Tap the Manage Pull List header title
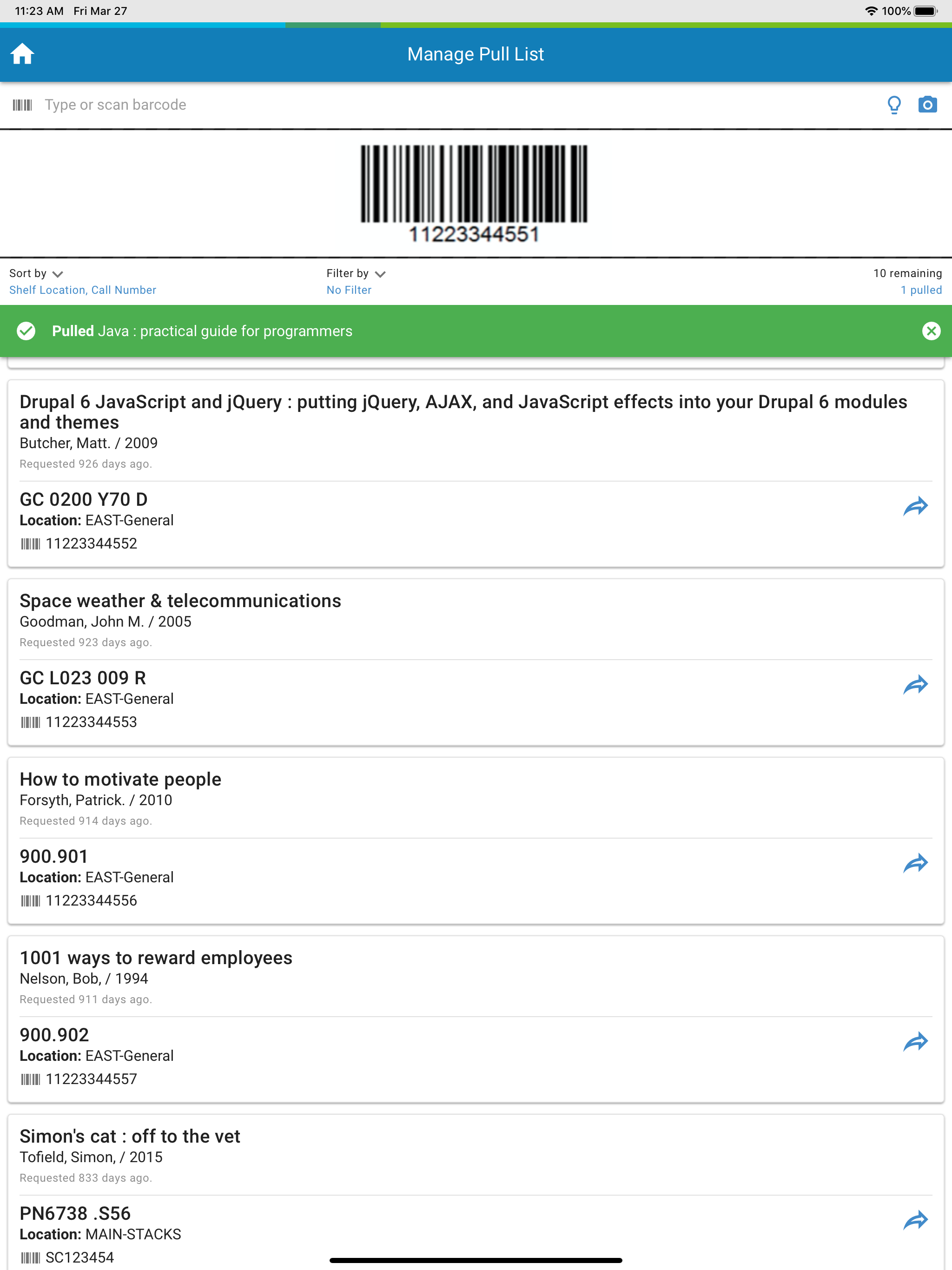This screenshot has height=1270, width=952. [476, 54]
